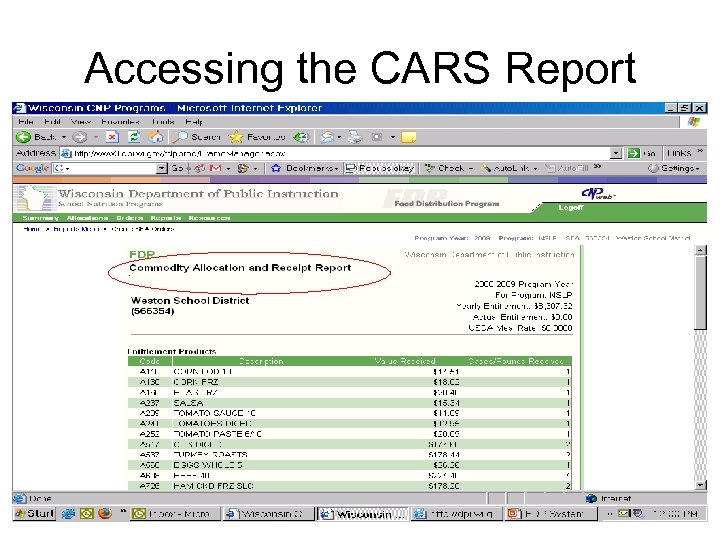The height and width of the screenshot is (540, 720).
Task: Click the green Go button
Action: (641, 153)
